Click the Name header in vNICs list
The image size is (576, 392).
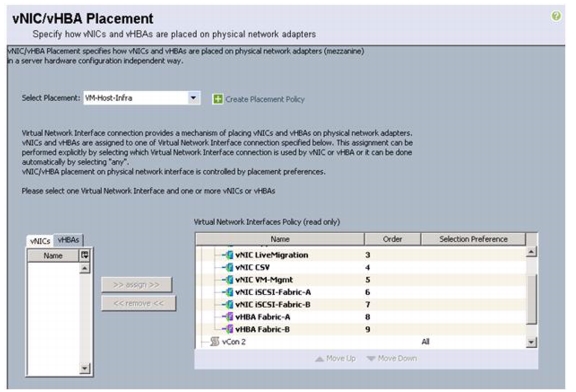coord(53,256)
